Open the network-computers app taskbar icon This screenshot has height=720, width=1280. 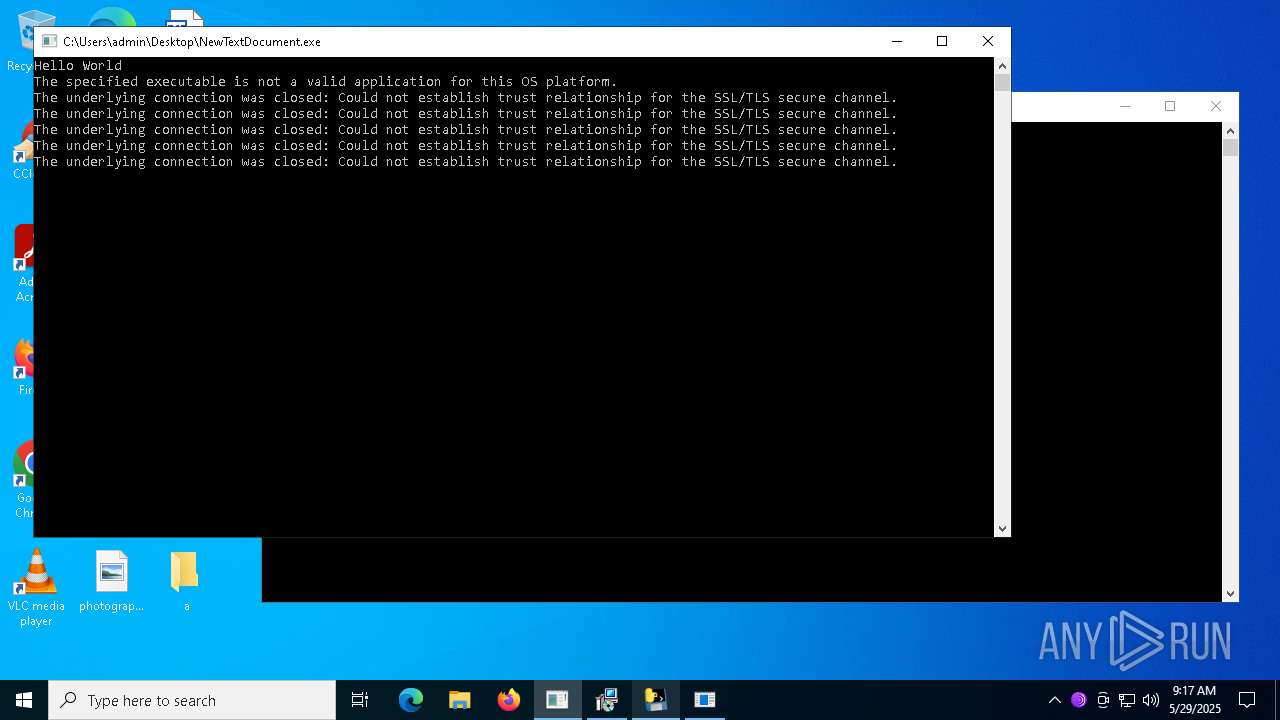click(606, 700)
